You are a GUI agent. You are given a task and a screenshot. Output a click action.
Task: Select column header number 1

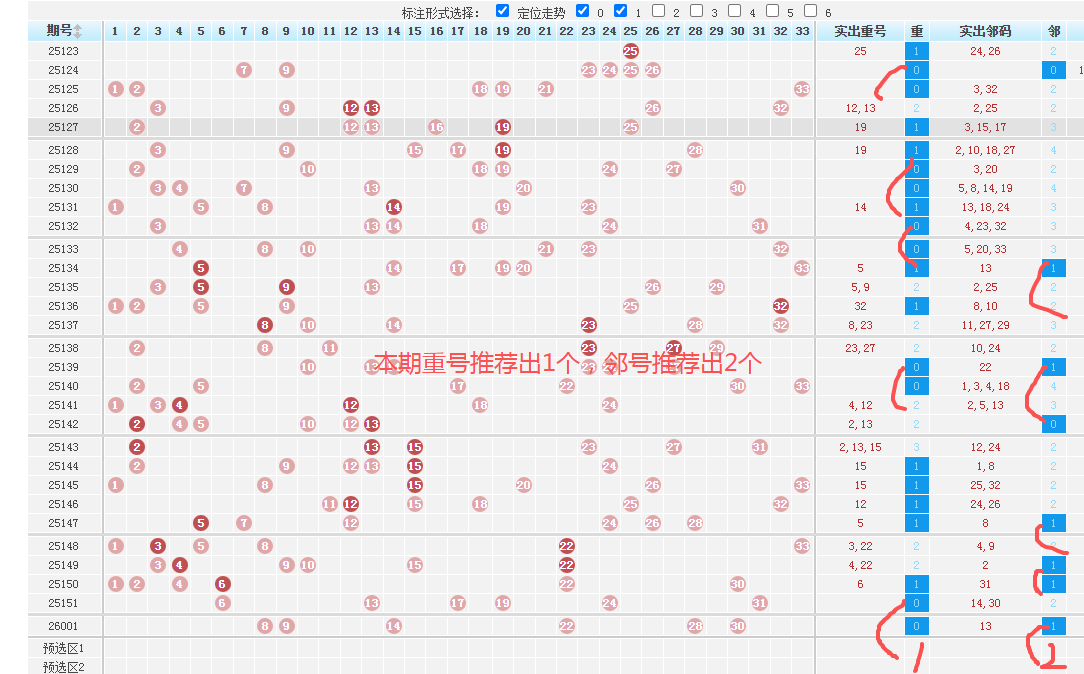click(x=115, y=31)
